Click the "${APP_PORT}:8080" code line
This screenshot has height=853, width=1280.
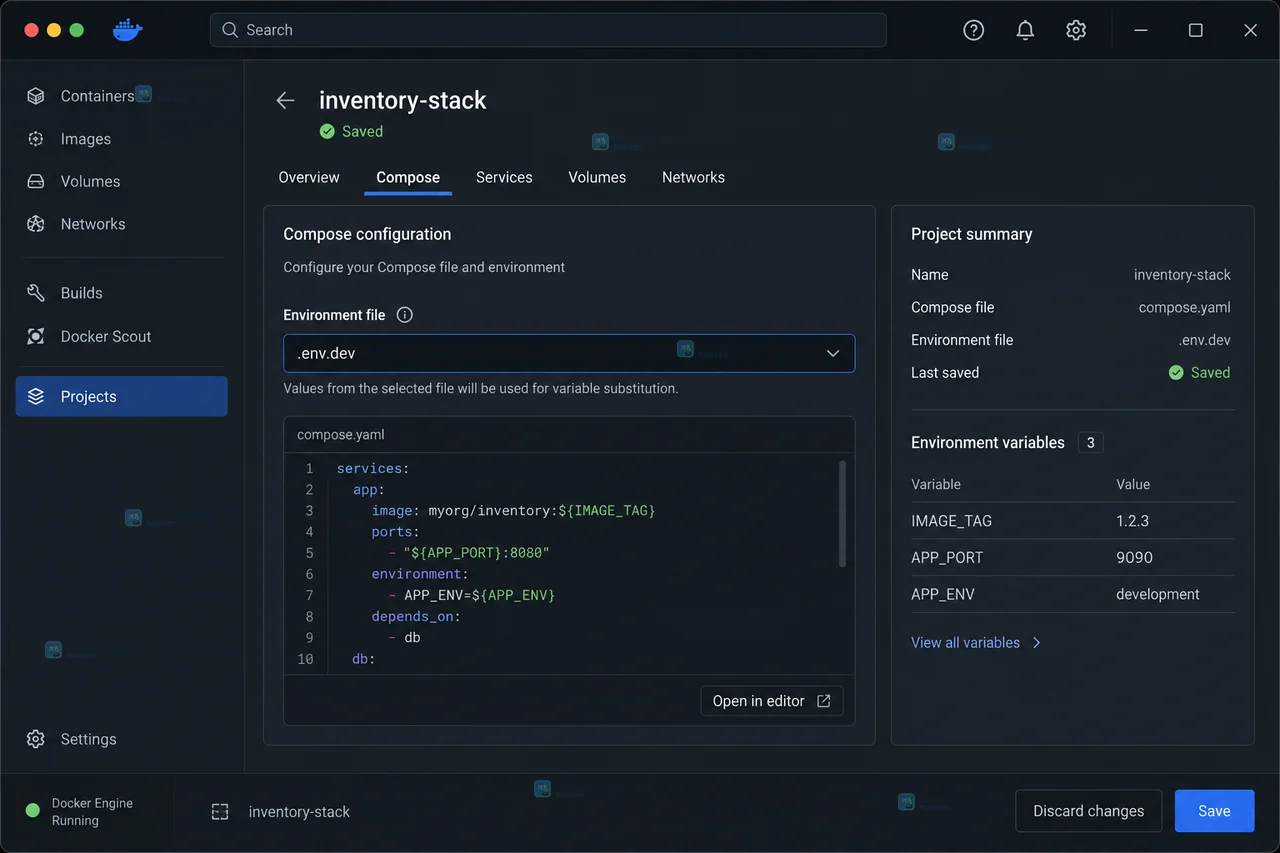coord(470,553)
